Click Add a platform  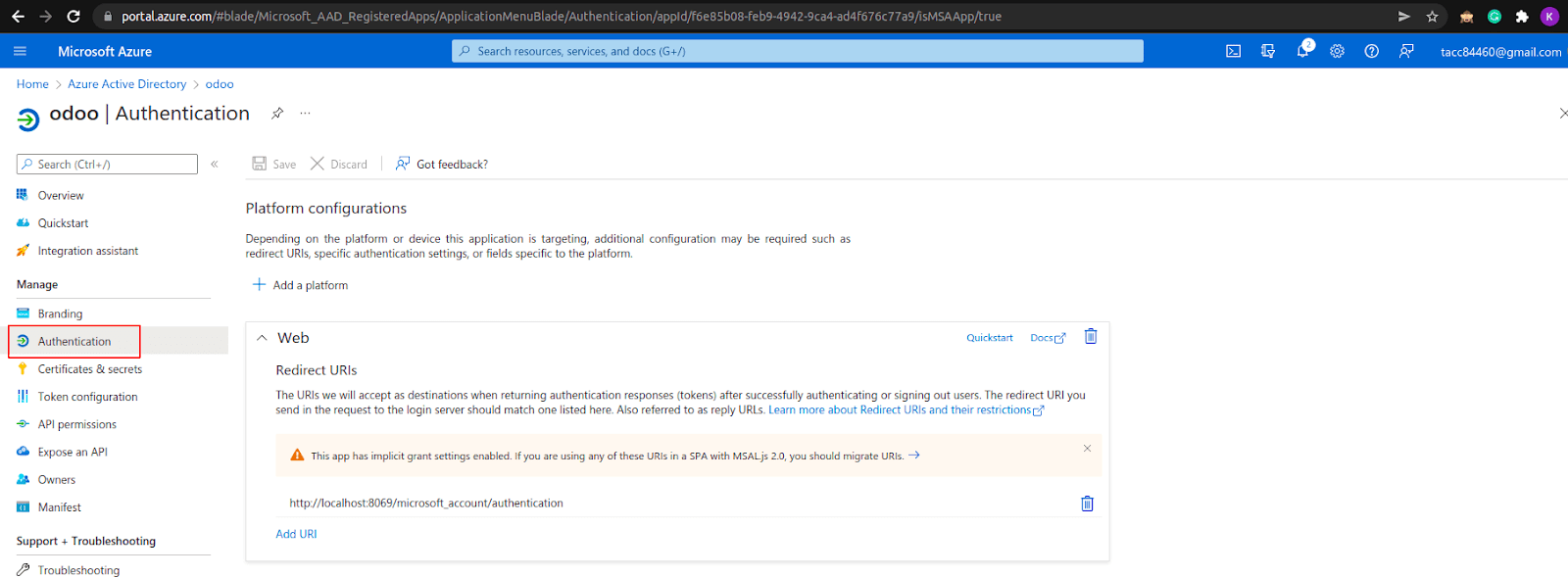tap(300, 285)
